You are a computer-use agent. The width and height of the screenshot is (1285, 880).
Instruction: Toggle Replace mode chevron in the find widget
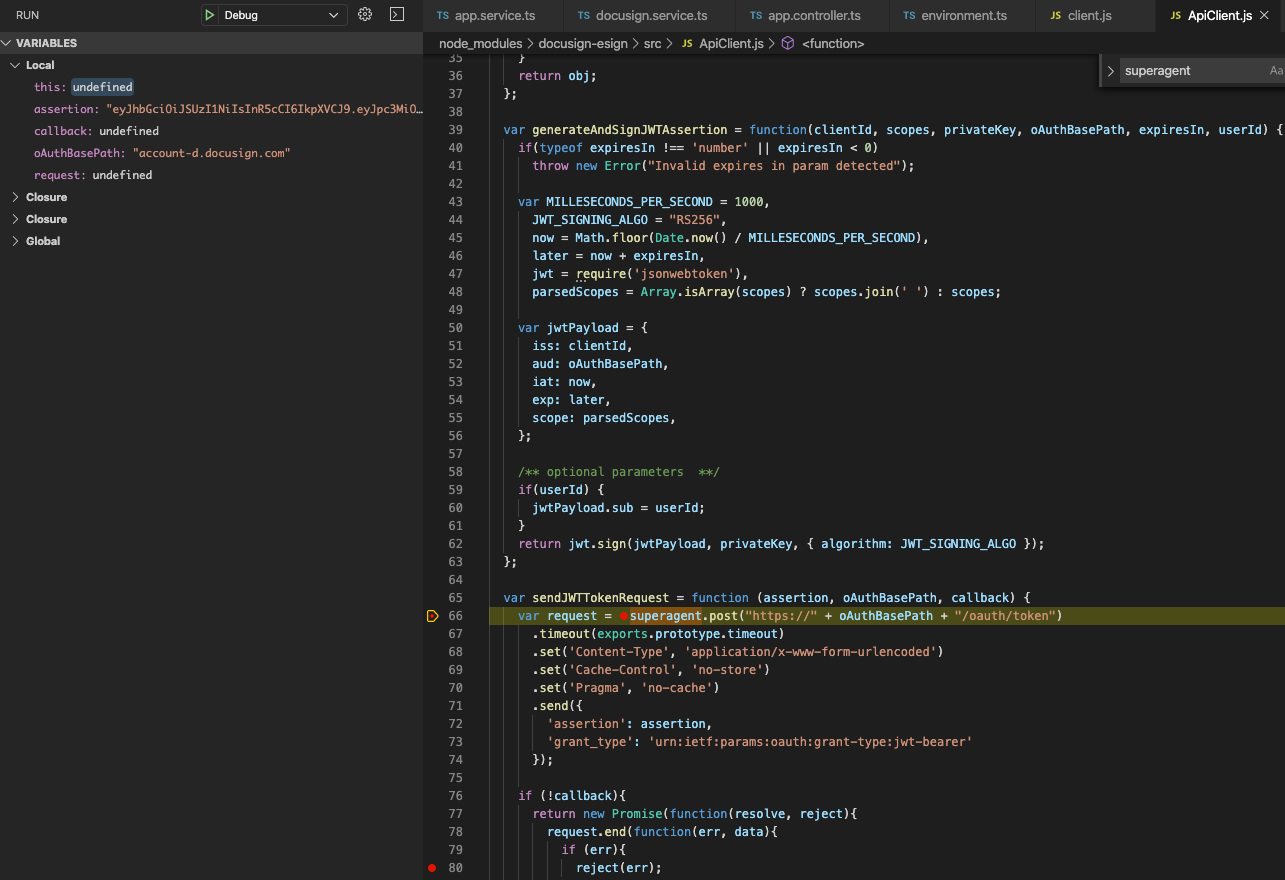(x=1110, y=71)
